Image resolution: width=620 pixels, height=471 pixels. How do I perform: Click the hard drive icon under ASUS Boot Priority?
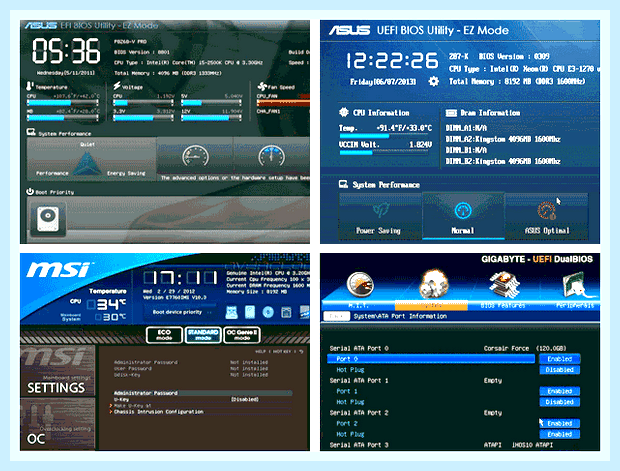click(48, 218)
